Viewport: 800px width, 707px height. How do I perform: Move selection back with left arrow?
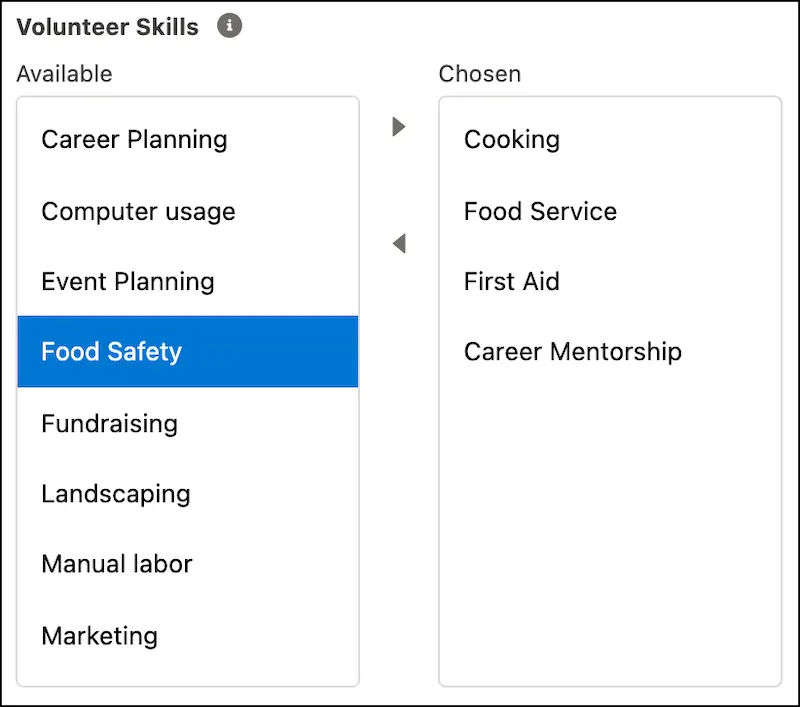[x=399, y=243]
